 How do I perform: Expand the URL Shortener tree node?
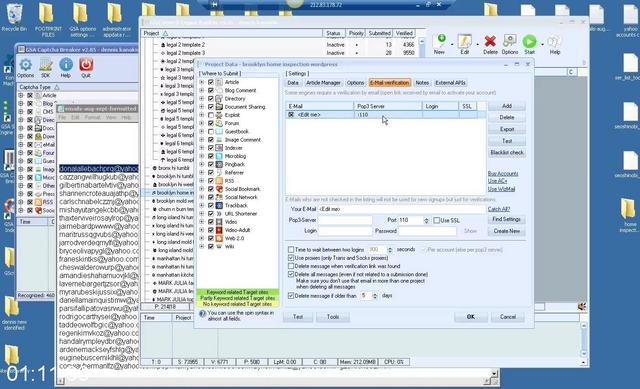(x=202, y=213)
